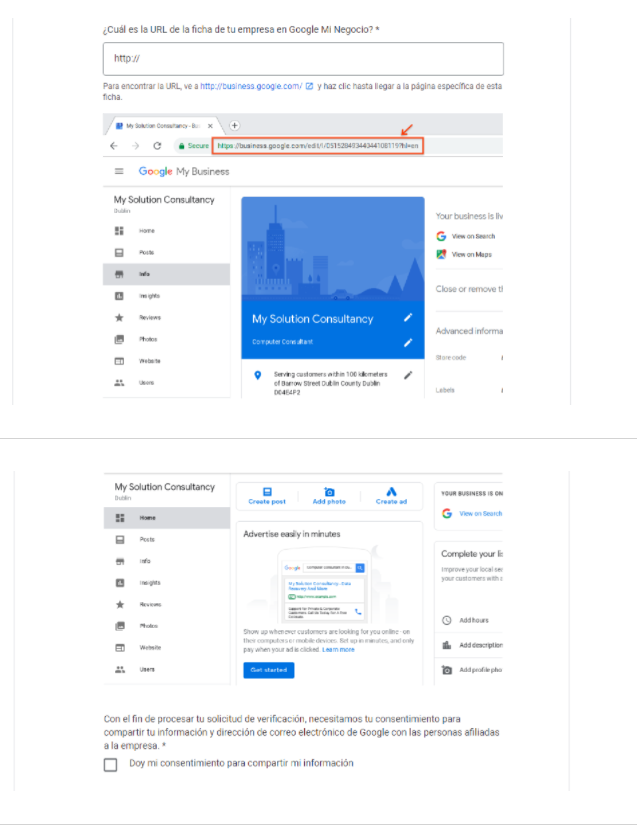Click the location pin icon by the service area

point(258,375)
